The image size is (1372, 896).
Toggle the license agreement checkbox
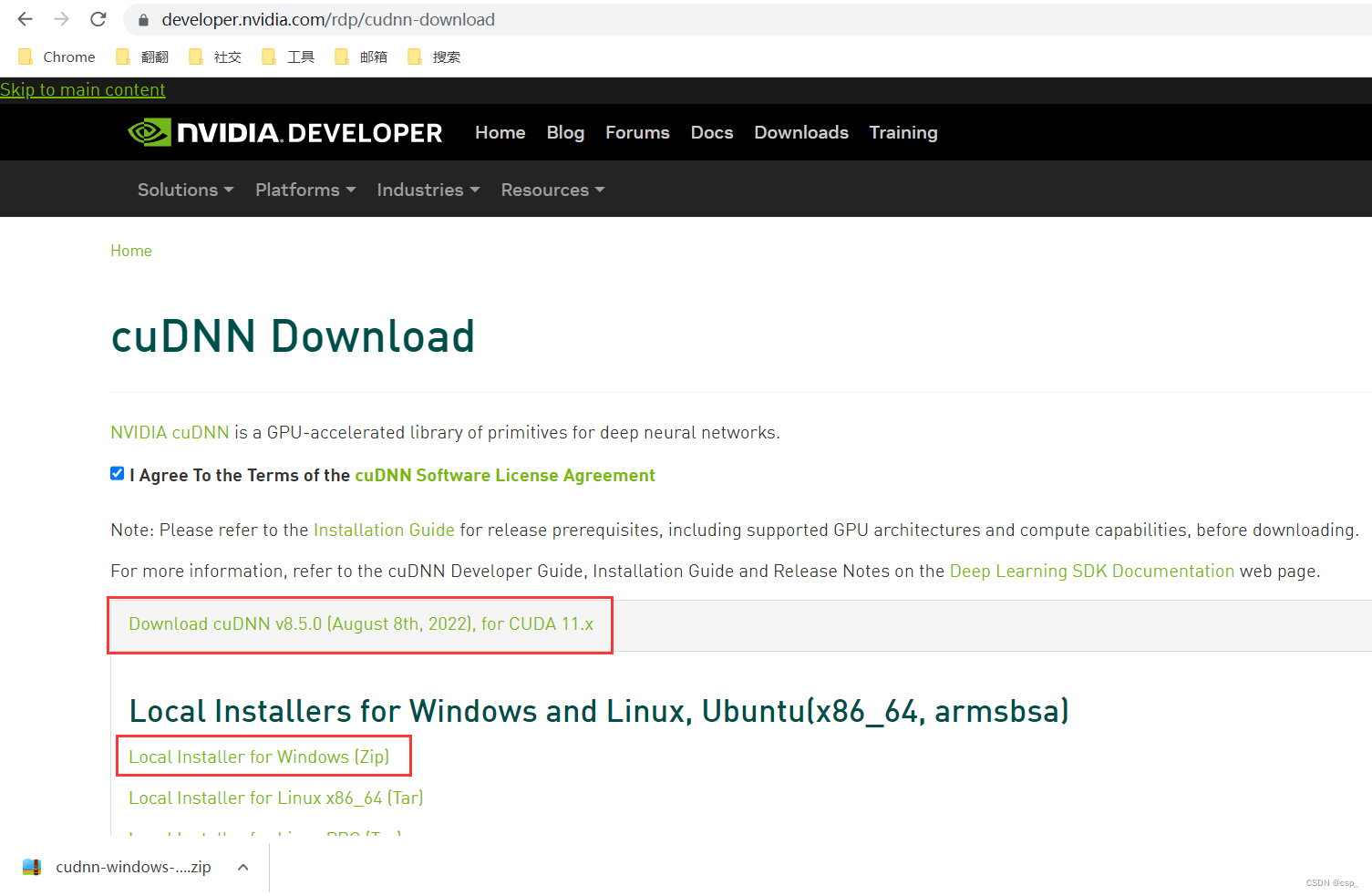117,473
